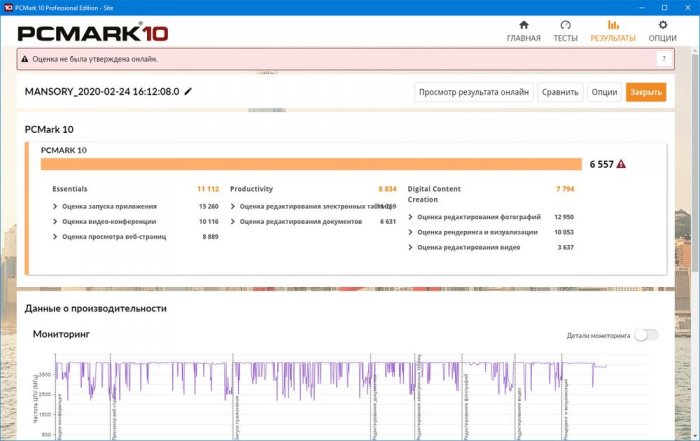
Task: Click the orange PCMark 10 score bar
Action: pos(311,164)
